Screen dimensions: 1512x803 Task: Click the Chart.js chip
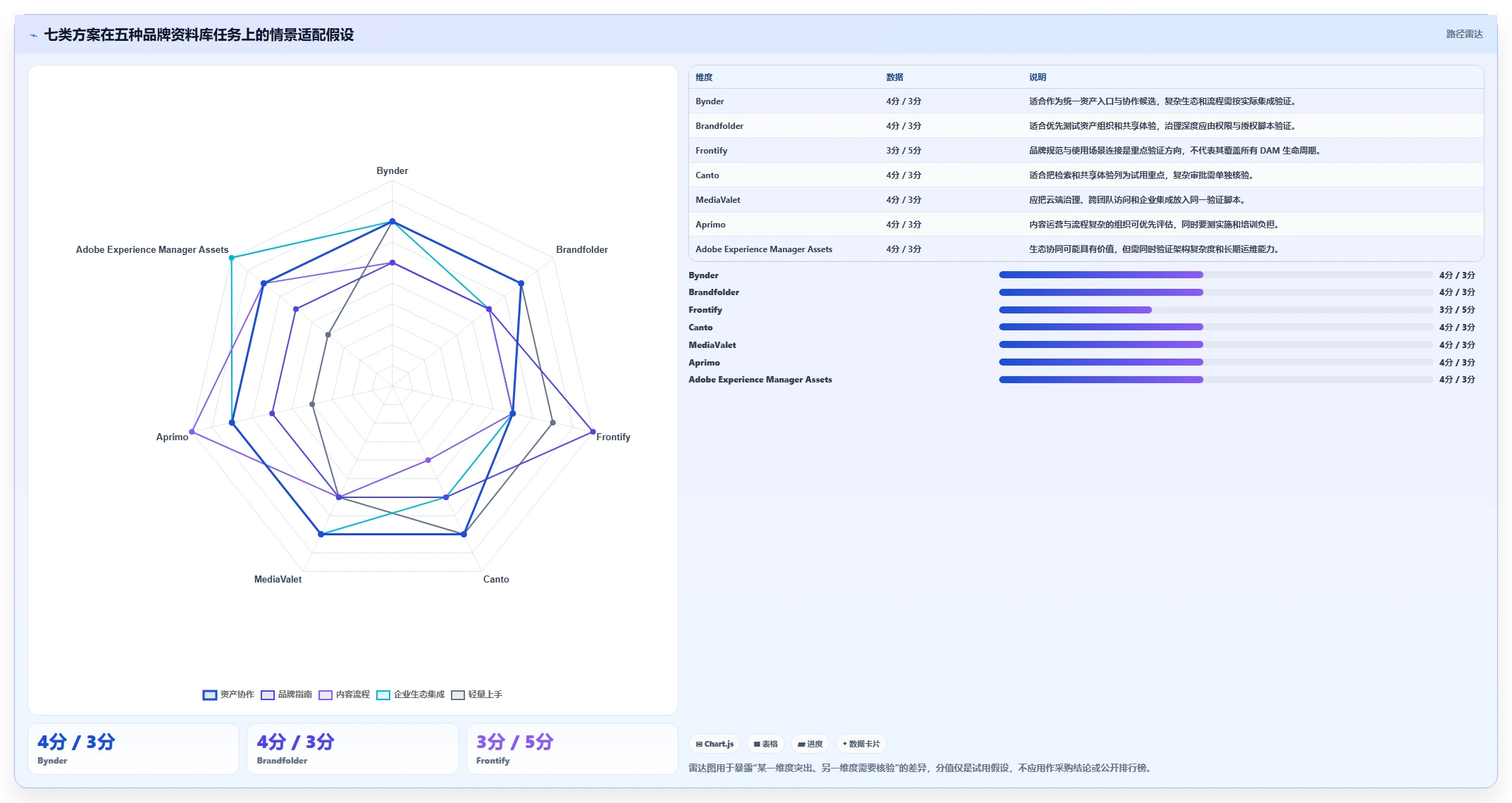coord(714,744)
